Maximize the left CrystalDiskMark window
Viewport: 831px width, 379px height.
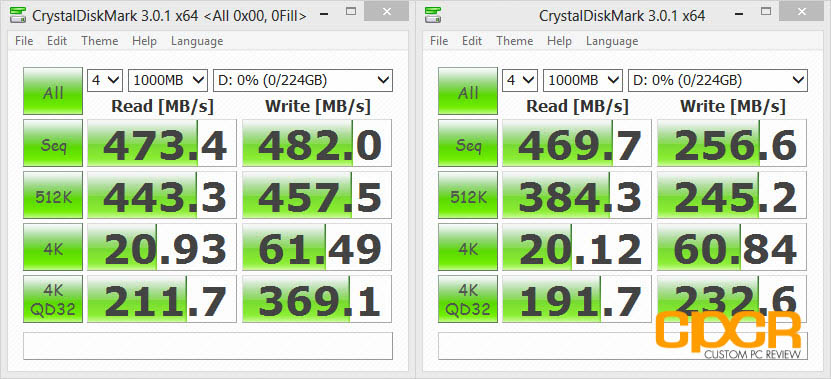pyautogui.click(x=350, y=11)
